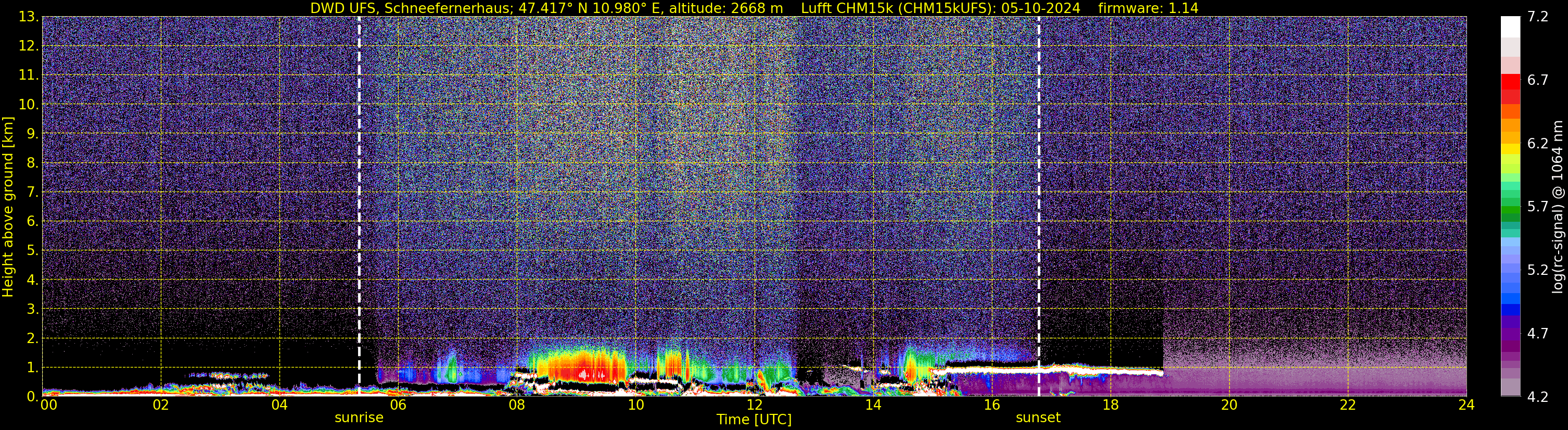Click the 16 time tick label

pyautogui.click(x=991, y=404)
